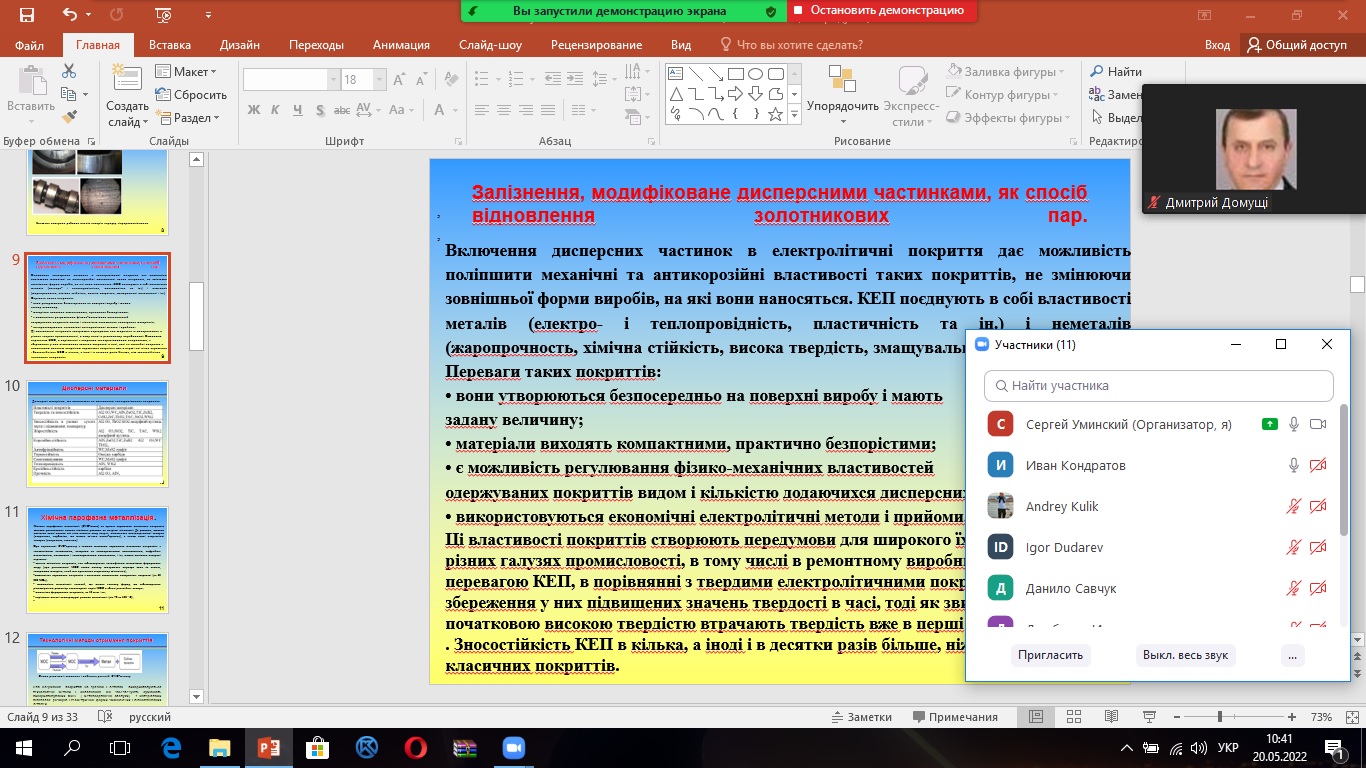Click the Undo arrow icon
1366x768 pixels.
pos(70,15)
